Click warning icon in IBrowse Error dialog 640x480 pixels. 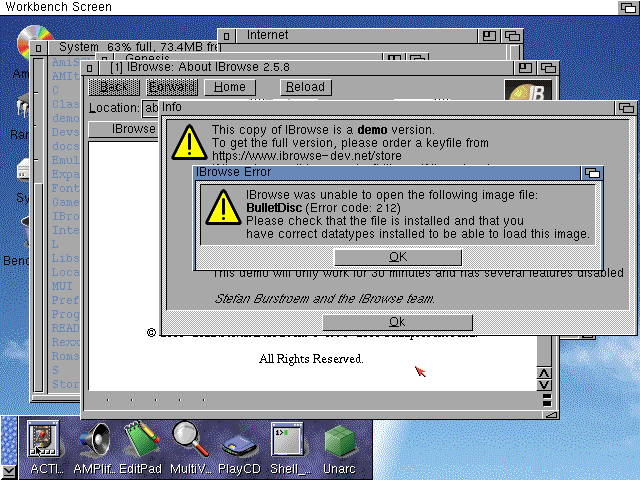pyautogui.click(x=223, y=207)
